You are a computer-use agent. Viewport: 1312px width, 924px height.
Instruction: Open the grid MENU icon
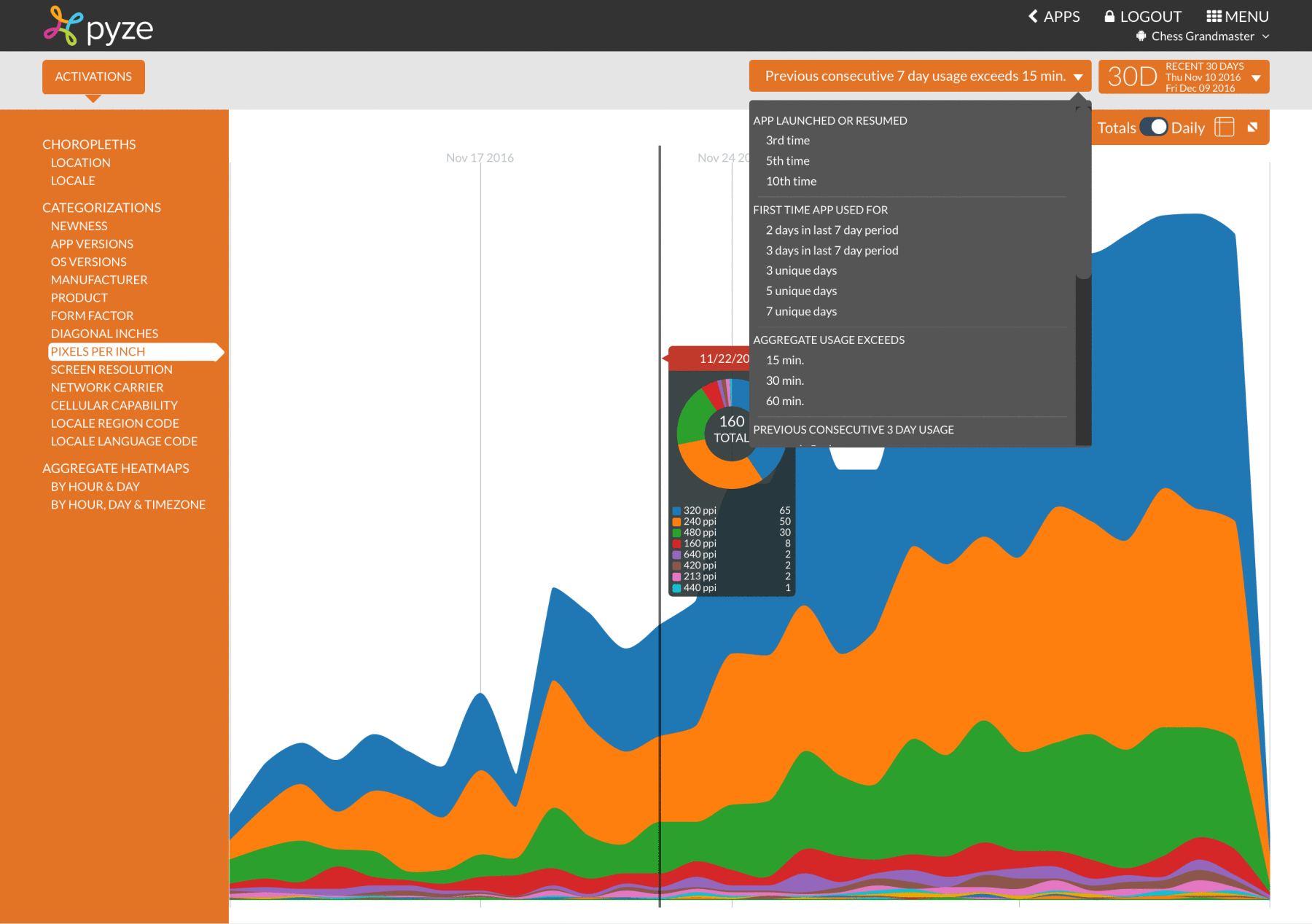tap(1214, 16)
